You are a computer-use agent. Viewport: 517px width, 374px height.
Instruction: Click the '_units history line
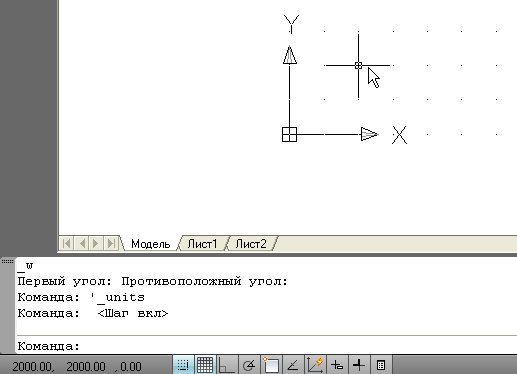click(x=81, y=297)
